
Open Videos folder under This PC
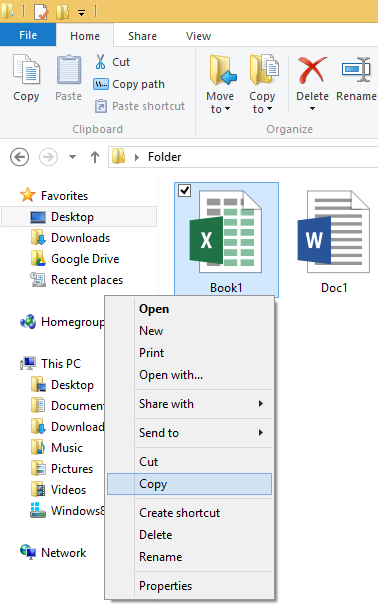click(59, 490)
